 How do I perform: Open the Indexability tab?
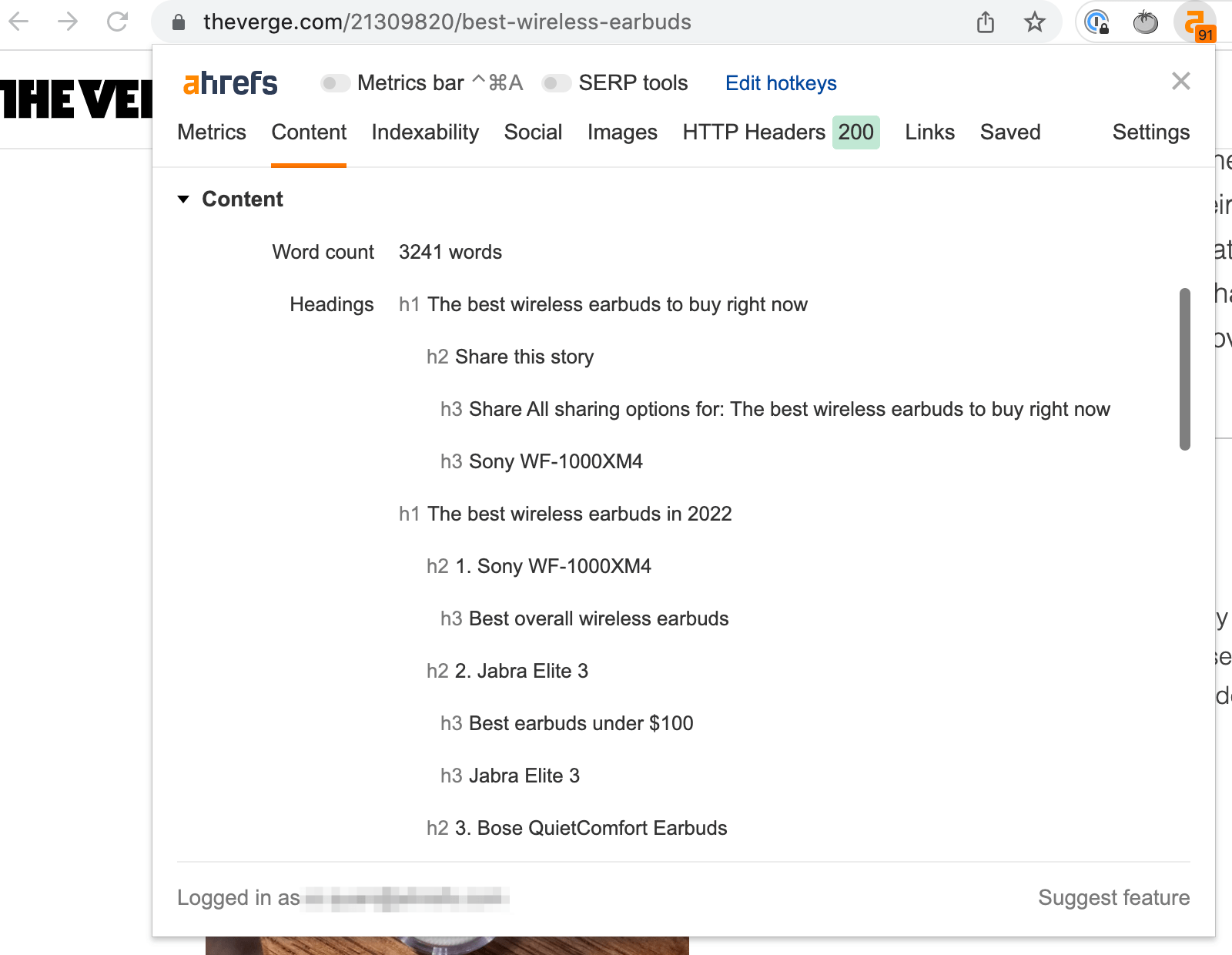click(425, 132)
